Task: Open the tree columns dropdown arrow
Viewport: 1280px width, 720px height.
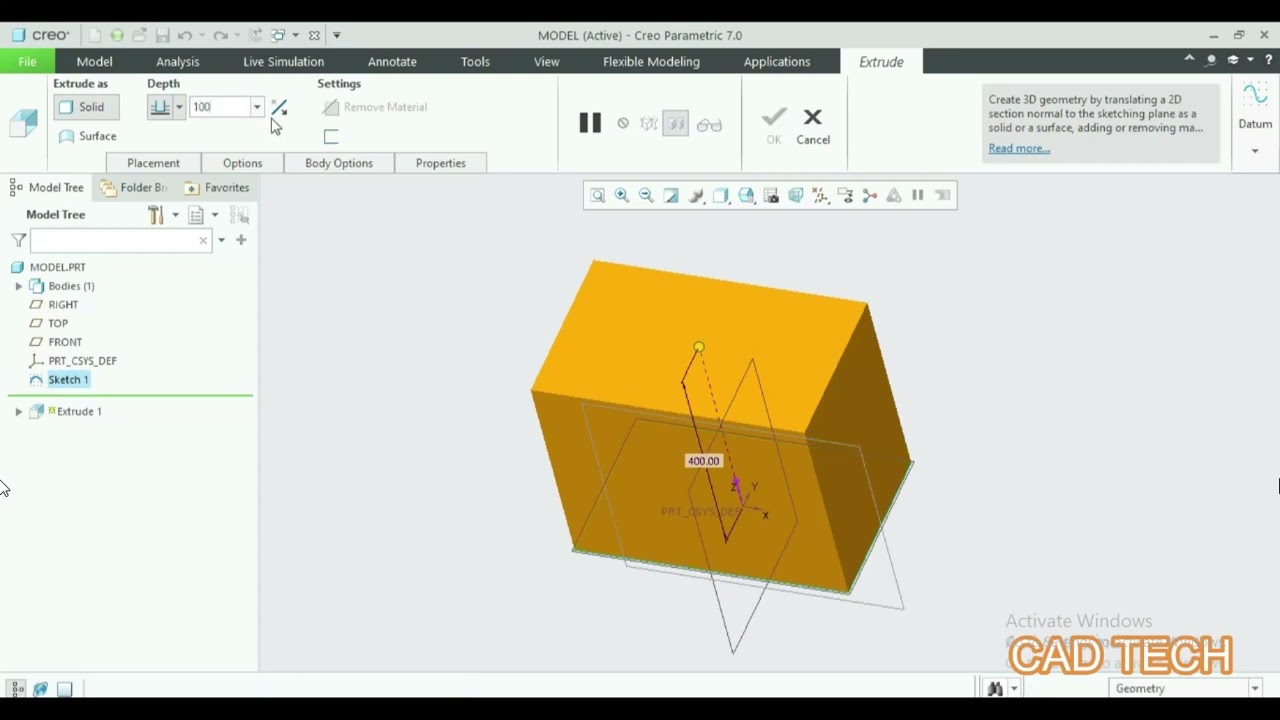Action: point(214,215)
